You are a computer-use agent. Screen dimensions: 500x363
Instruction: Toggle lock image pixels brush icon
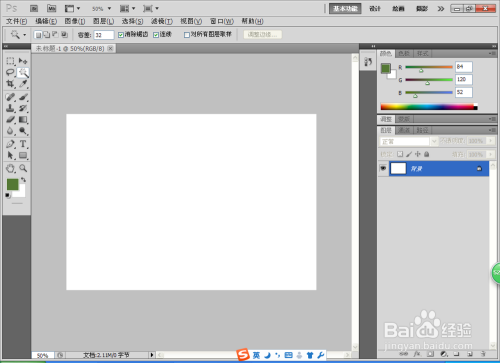(409, 154)
